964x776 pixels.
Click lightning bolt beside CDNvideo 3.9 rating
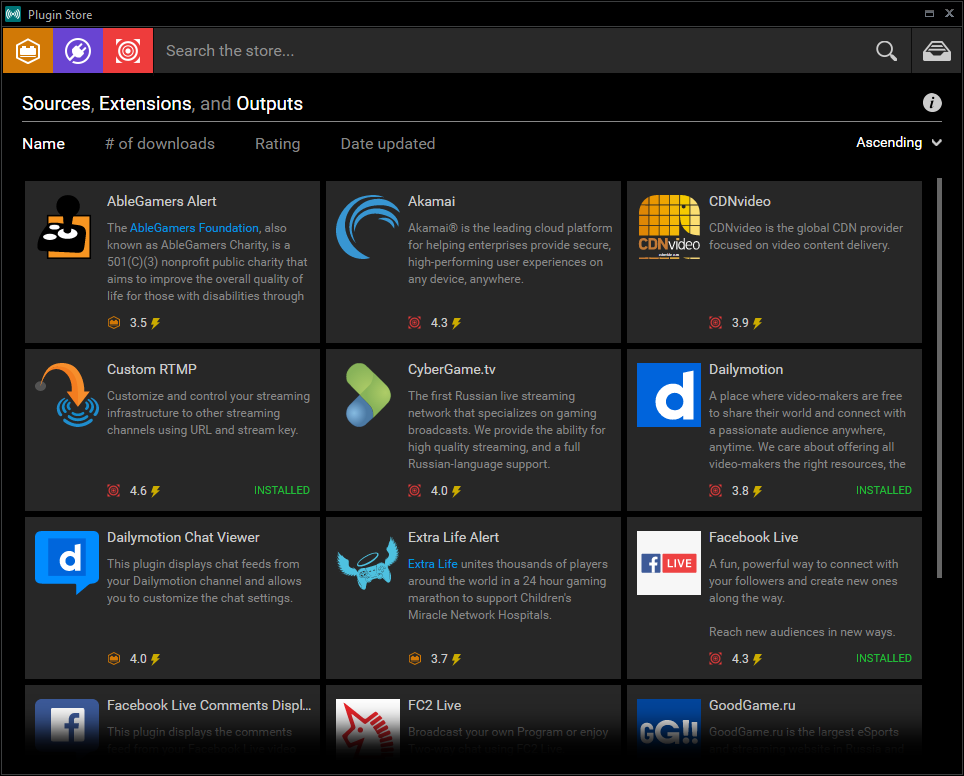(757, 323)
